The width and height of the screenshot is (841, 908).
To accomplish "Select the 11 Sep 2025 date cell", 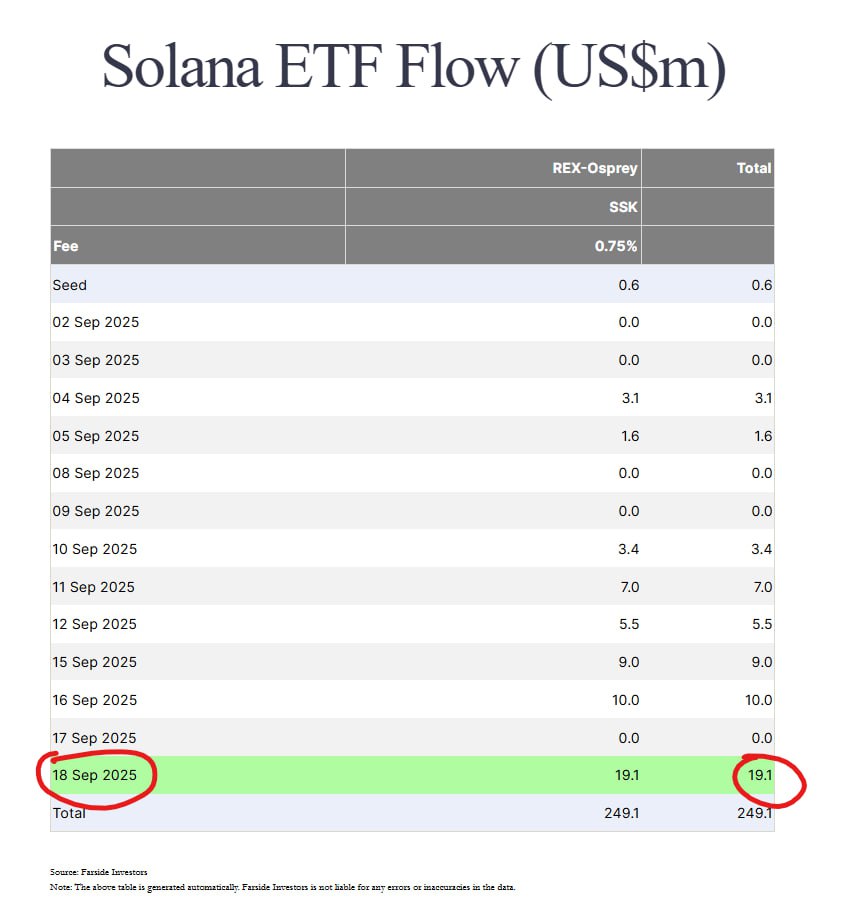I will tap(94, 587).
